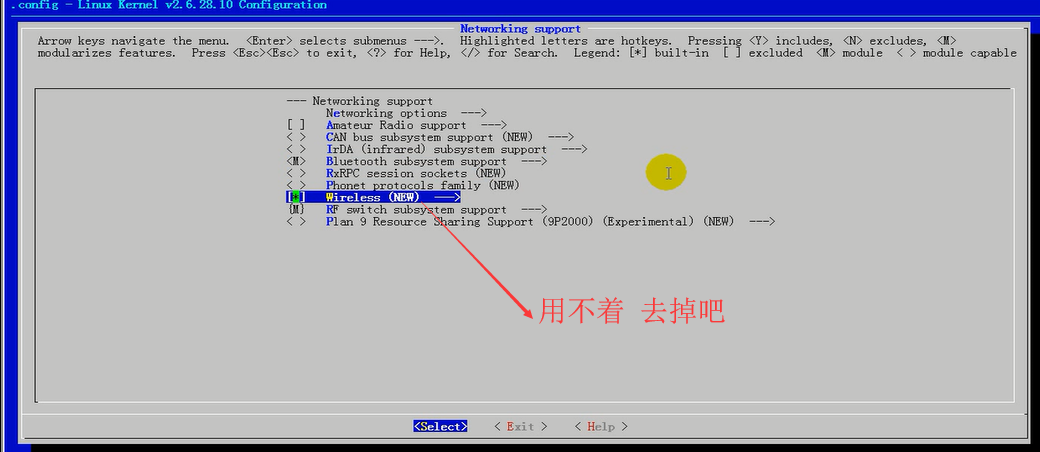Select the highlighted Wireless (NEW) entry

tap(373, 197)
